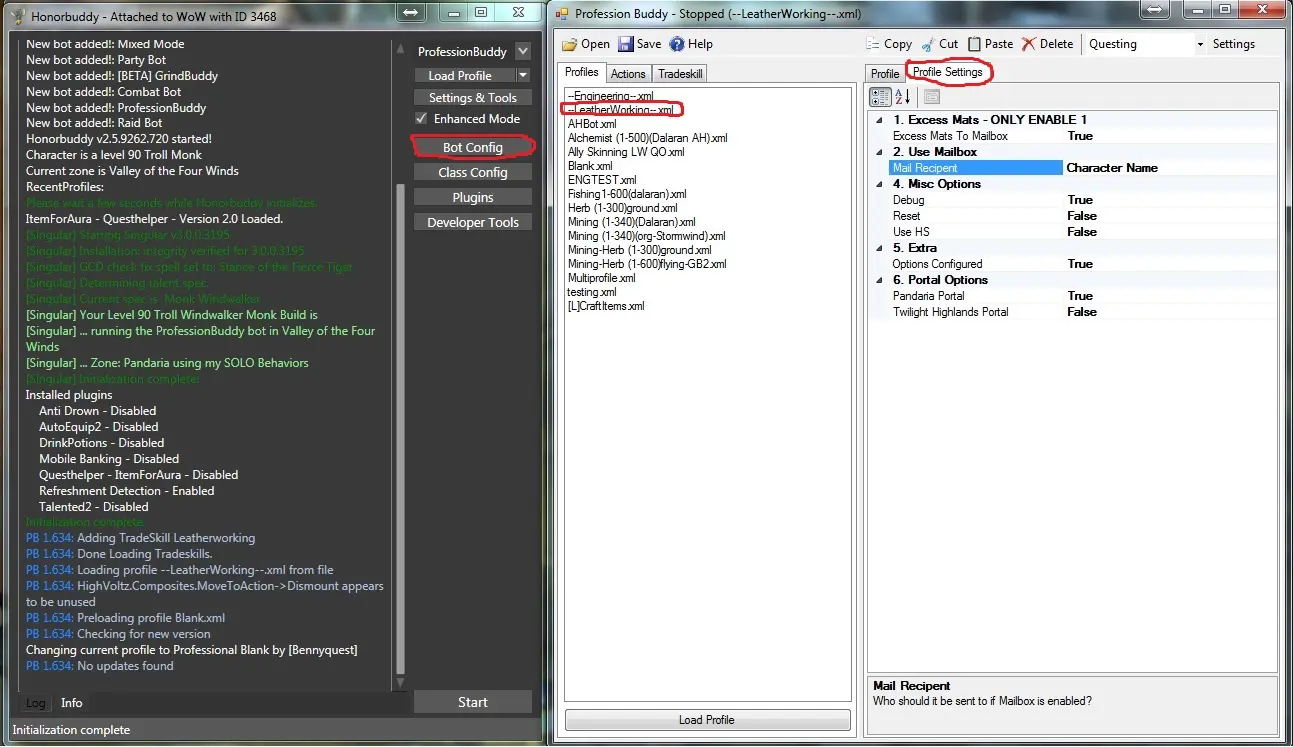Image resolution: width=1293 pixels, height=747 pixels.
Task: Switch to the Profile tab
Action: pos(885,74)
